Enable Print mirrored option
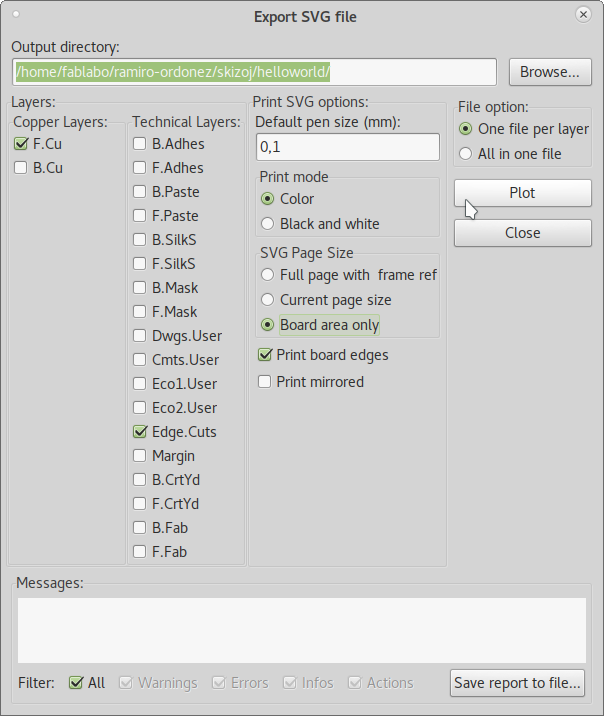Image resolution: width=604 pixels, height=716 pixels. click(x=264, y=381)
